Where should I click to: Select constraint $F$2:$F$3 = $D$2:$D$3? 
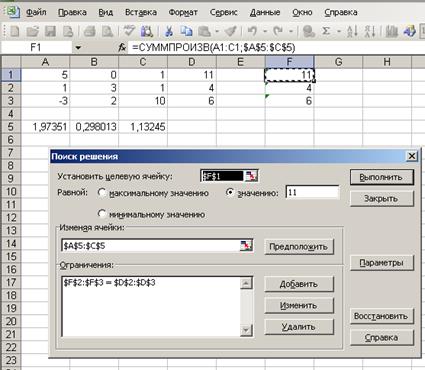[110, 283]
